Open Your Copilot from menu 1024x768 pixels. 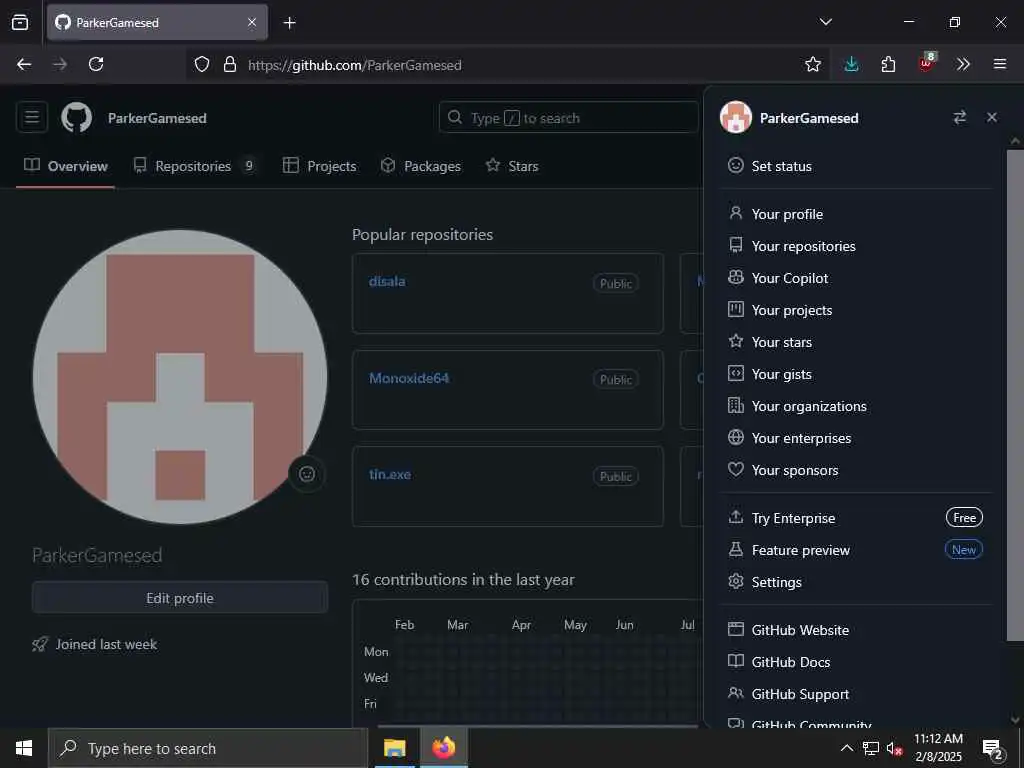[x=856, y=278]
